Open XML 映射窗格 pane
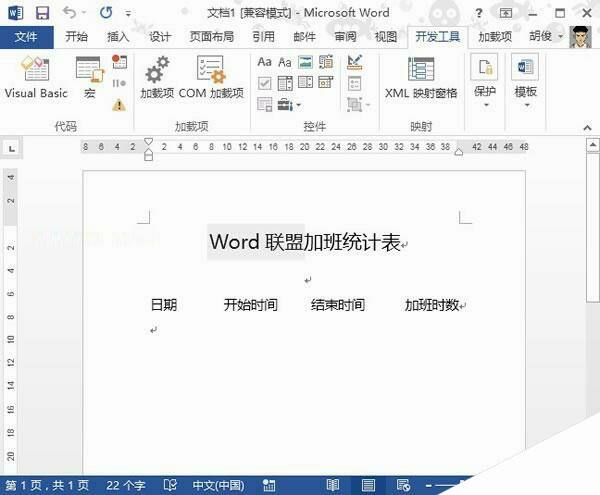This screenshot has width=600, height=495. click(x=421, y=77)
